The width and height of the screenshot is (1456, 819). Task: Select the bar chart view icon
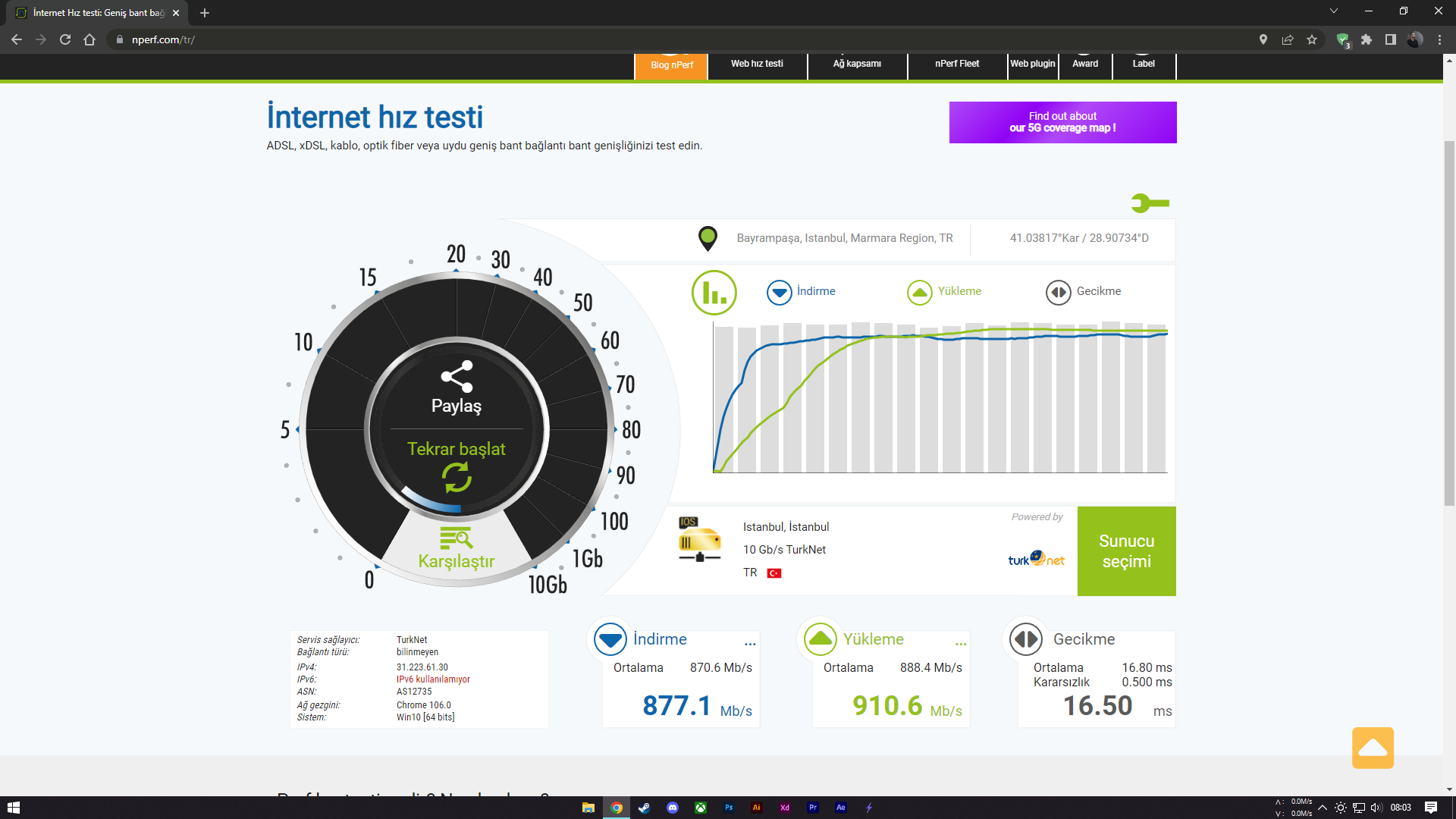click(714, 292)
